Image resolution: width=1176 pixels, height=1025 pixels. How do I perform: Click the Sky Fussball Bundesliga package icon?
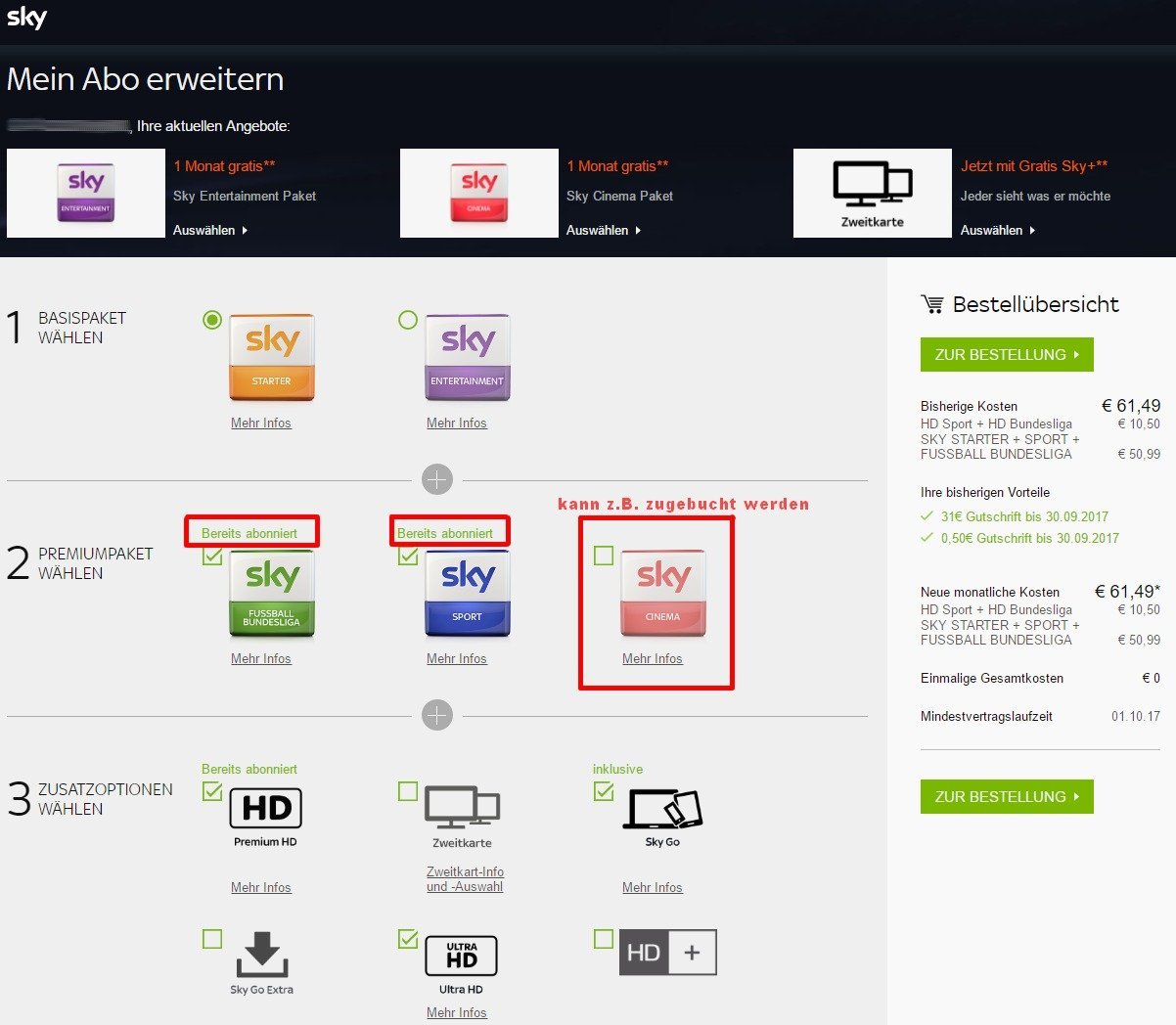click(272, 593)
